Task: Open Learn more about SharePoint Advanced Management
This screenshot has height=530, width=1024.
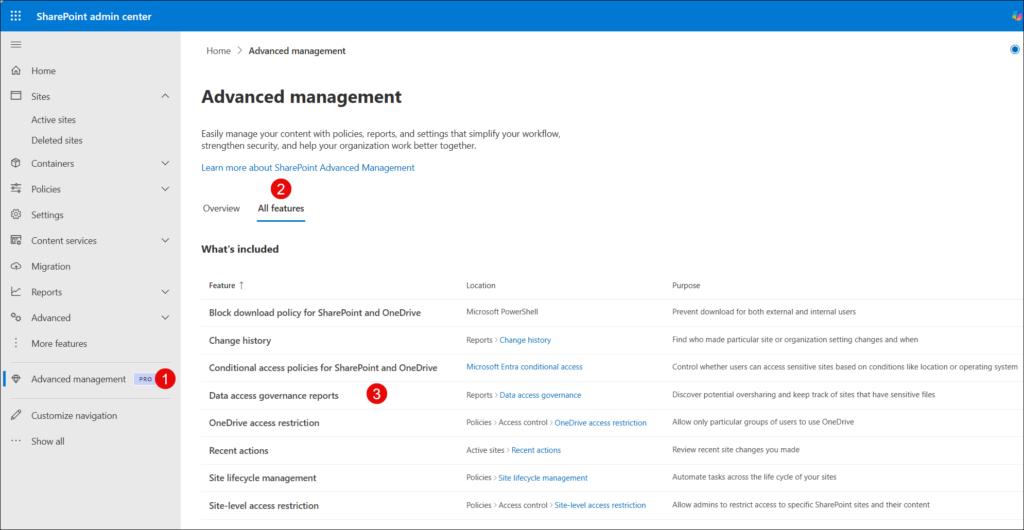Action: point(308,168)
